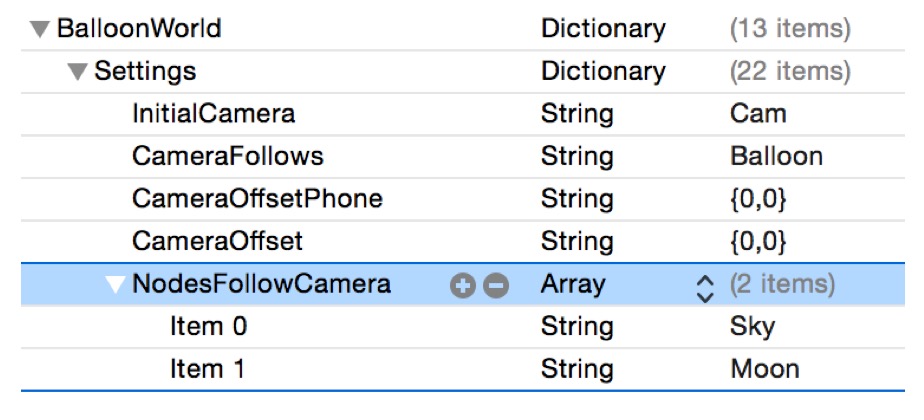
Task: Click the plus icon on NodesFollowCamera row
Action: (x=461, y=285)
